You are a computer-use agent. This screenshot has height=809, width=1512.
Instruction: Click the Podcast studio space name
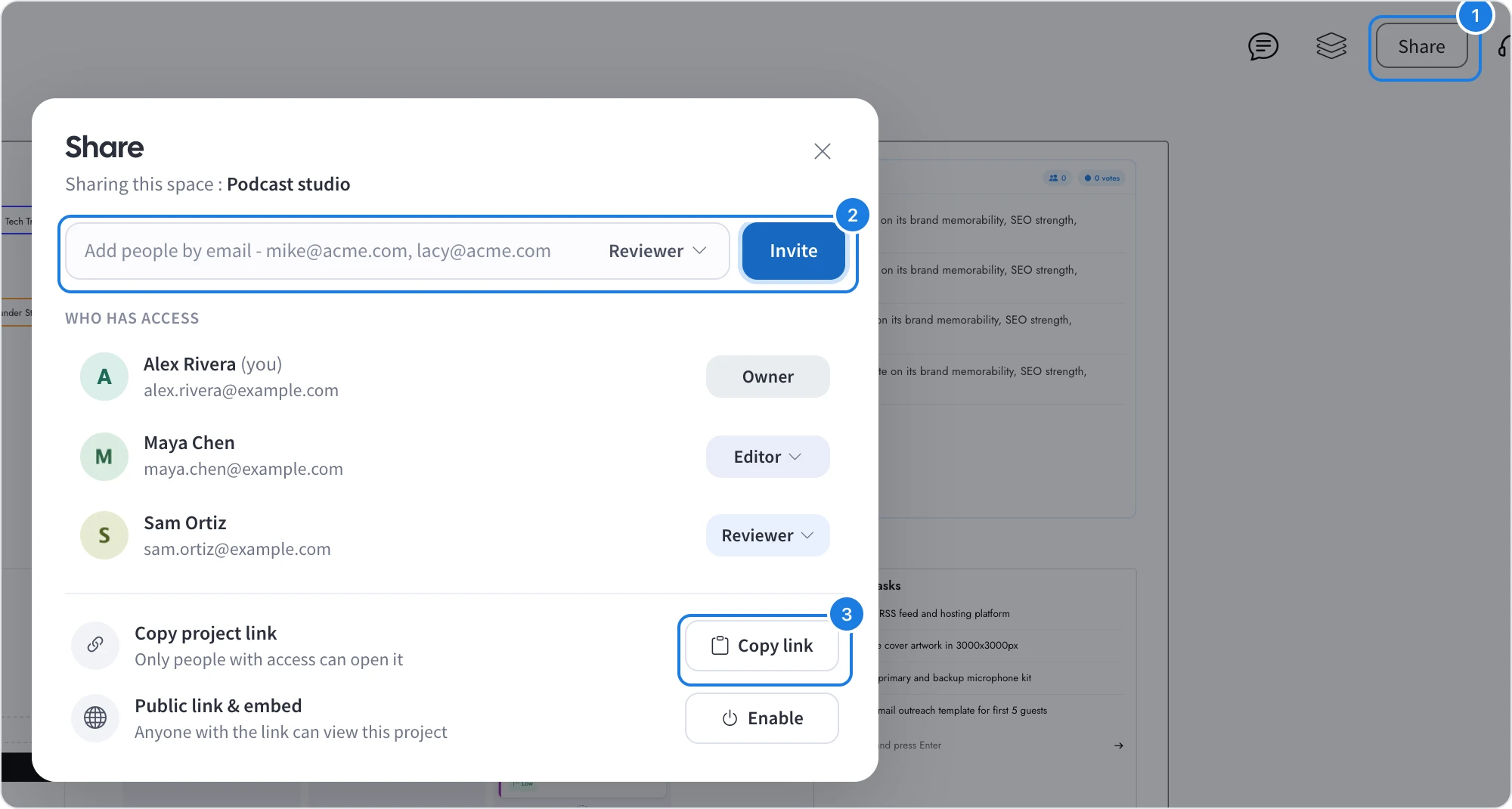point(288,184)
